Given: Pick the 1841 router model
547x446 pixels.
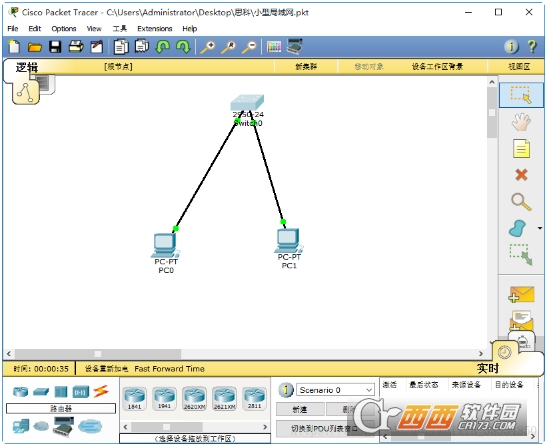Looking at the screenshot, I should (134, 398).
